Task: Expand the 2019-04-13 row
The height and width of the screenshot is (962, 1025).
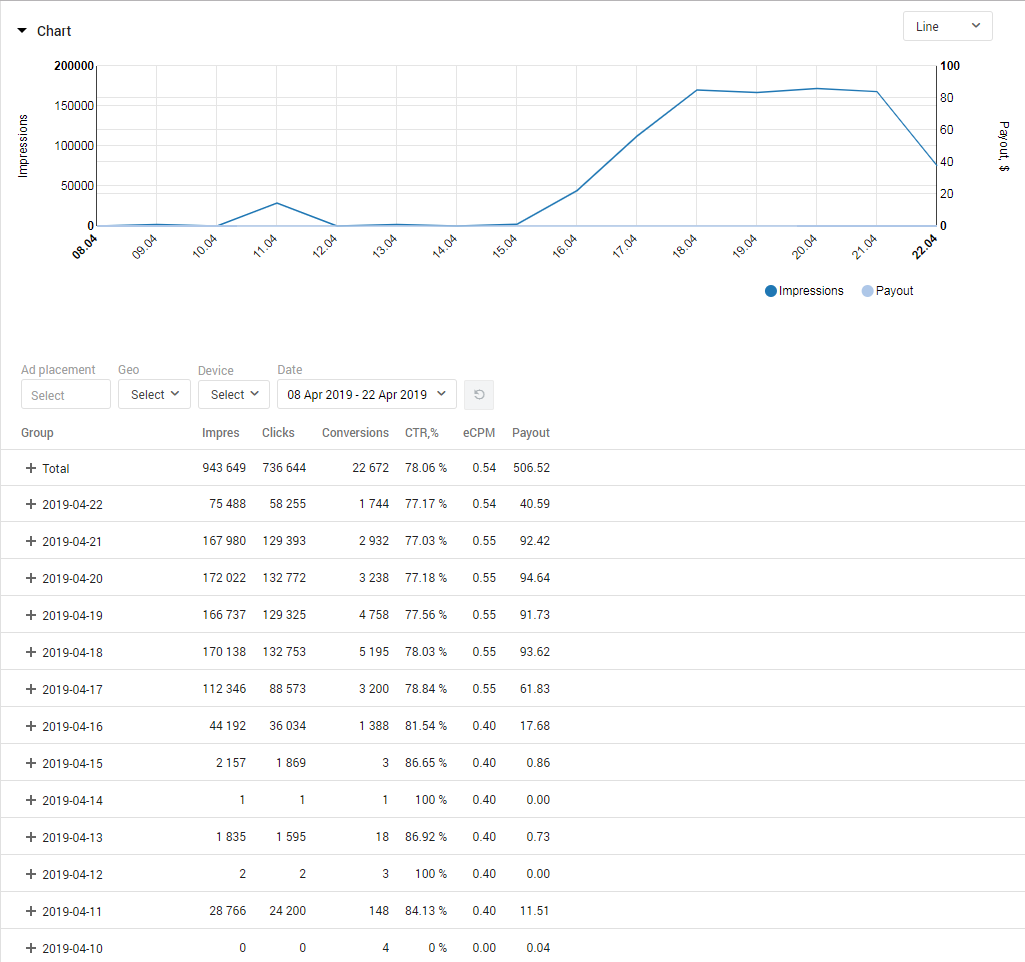Action: pyautogui.click(x=31, y=837)
